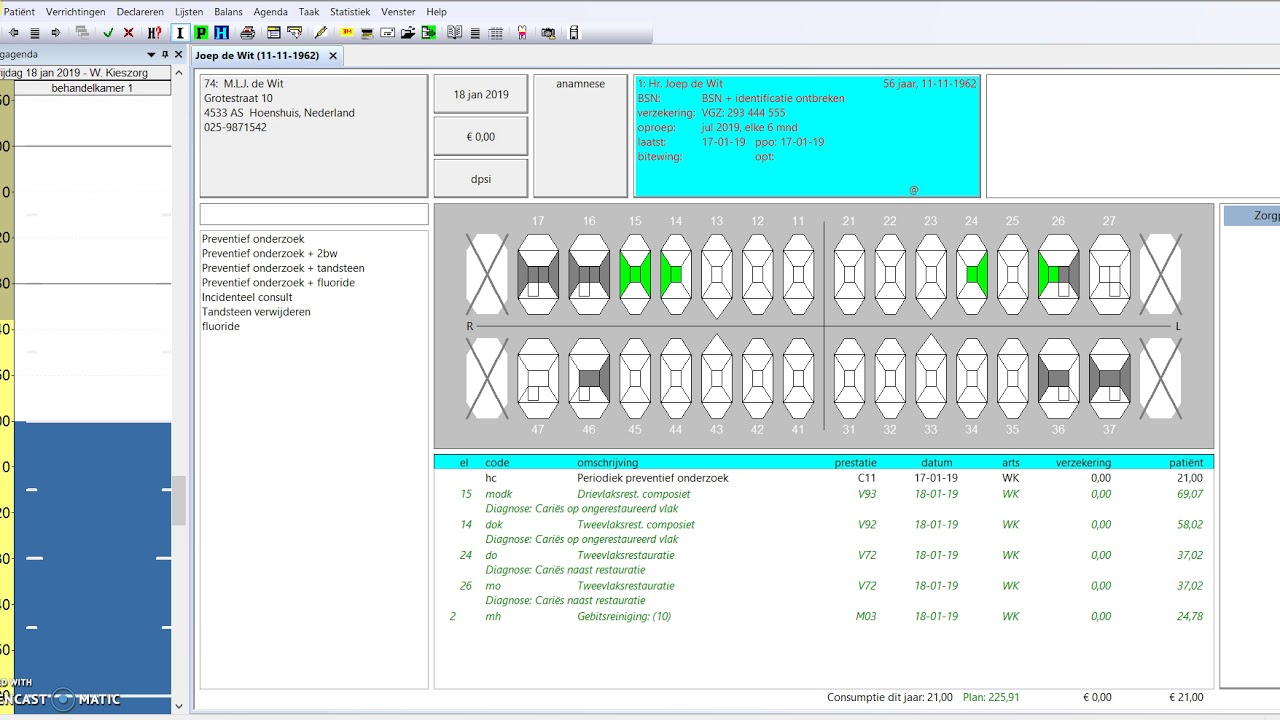Click the pencil edit icon in toolbar
Image resolution: width=1280 pixels, height=720 pixels.
coord(321,33)
